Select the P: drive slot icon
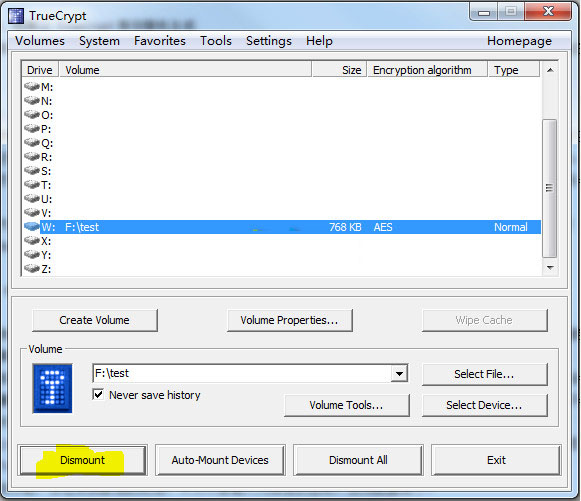The height and width of the screenshot is (501, 581). click(x=32, y=129)
